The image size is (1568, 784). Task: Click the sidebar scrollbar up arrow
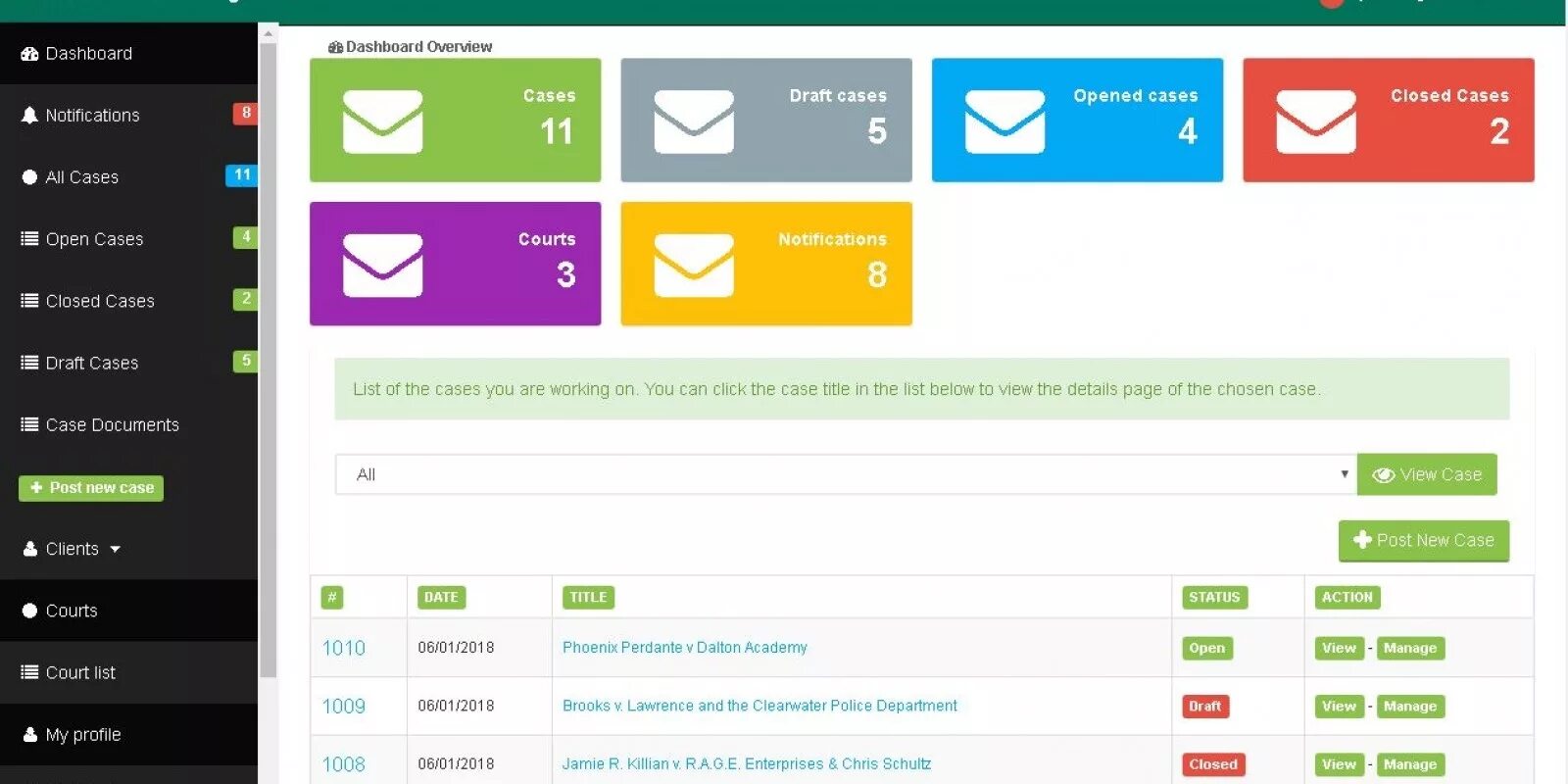click(x=268, y=33)
